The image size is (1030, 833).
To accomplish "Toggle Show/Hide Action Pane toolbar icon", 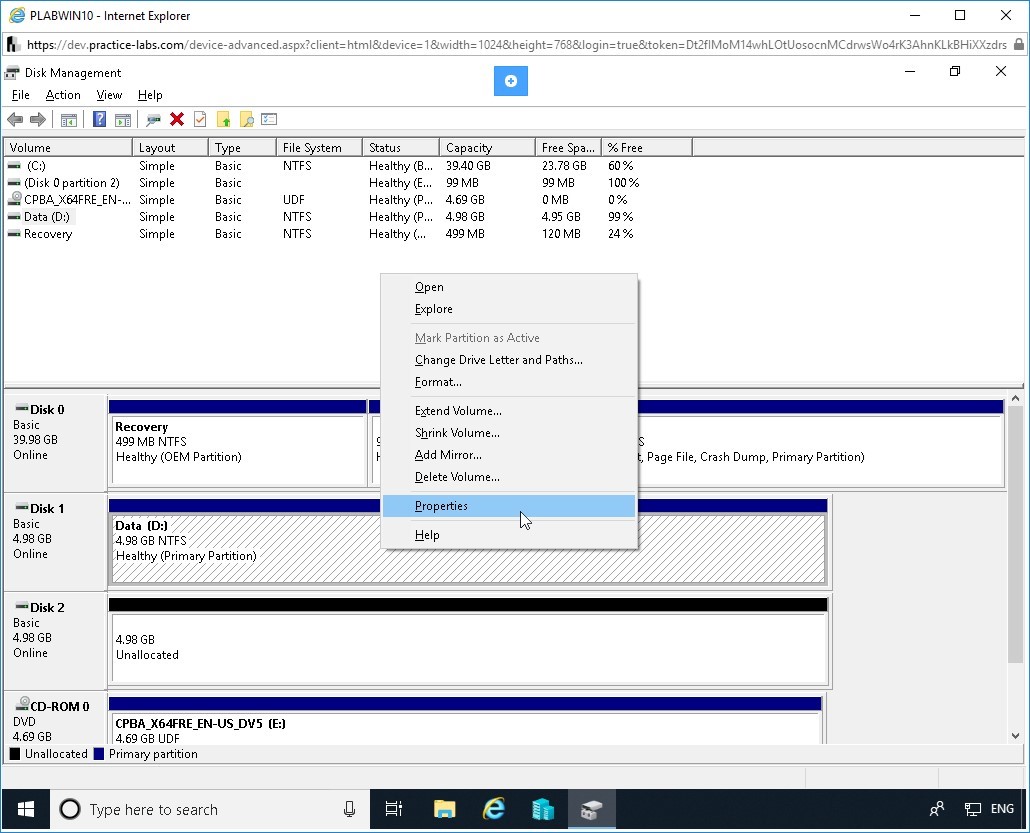I will tap(123, 120).
